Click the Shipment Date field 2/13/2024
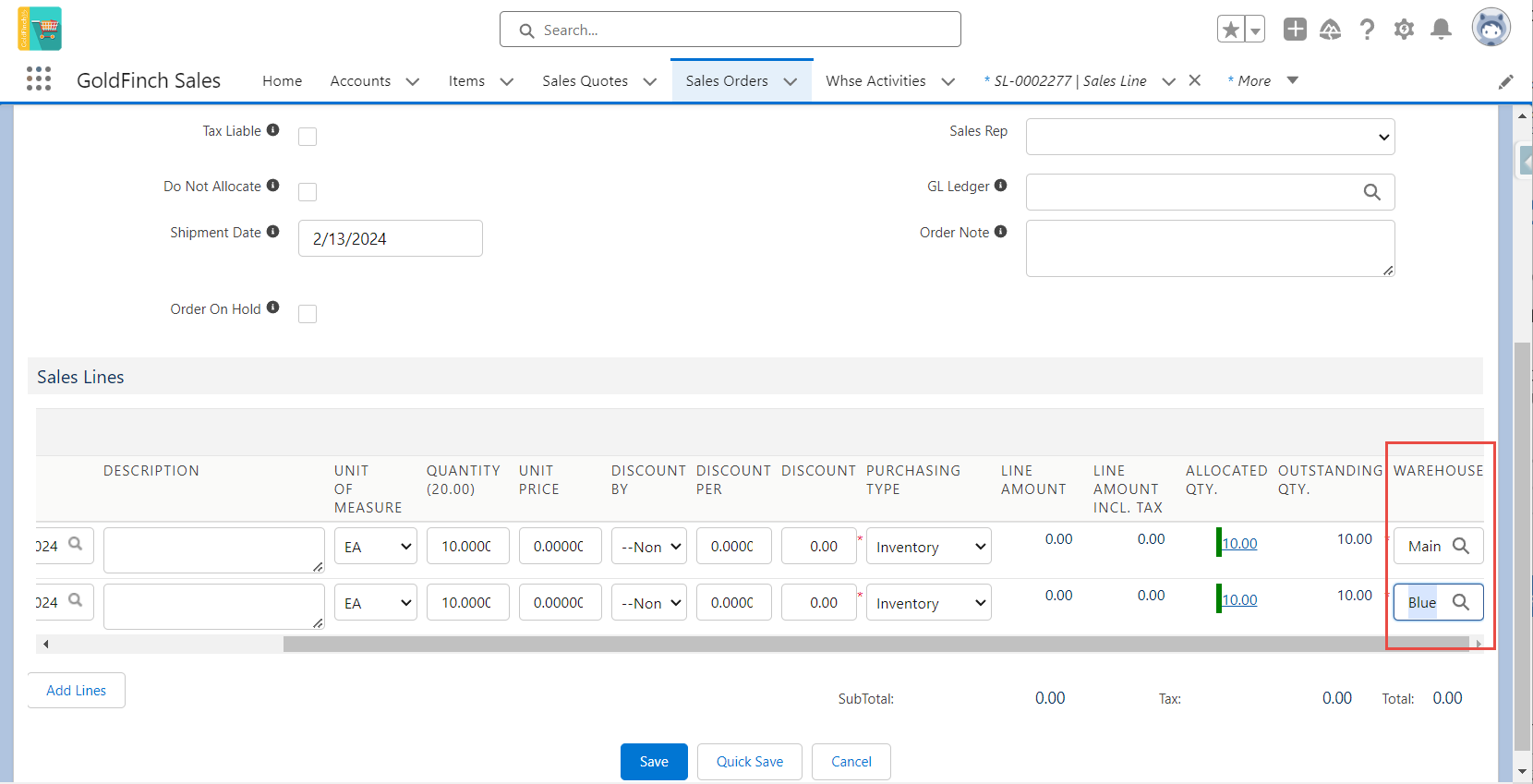Screen dimensions: 1533x784 pos(391,238)
